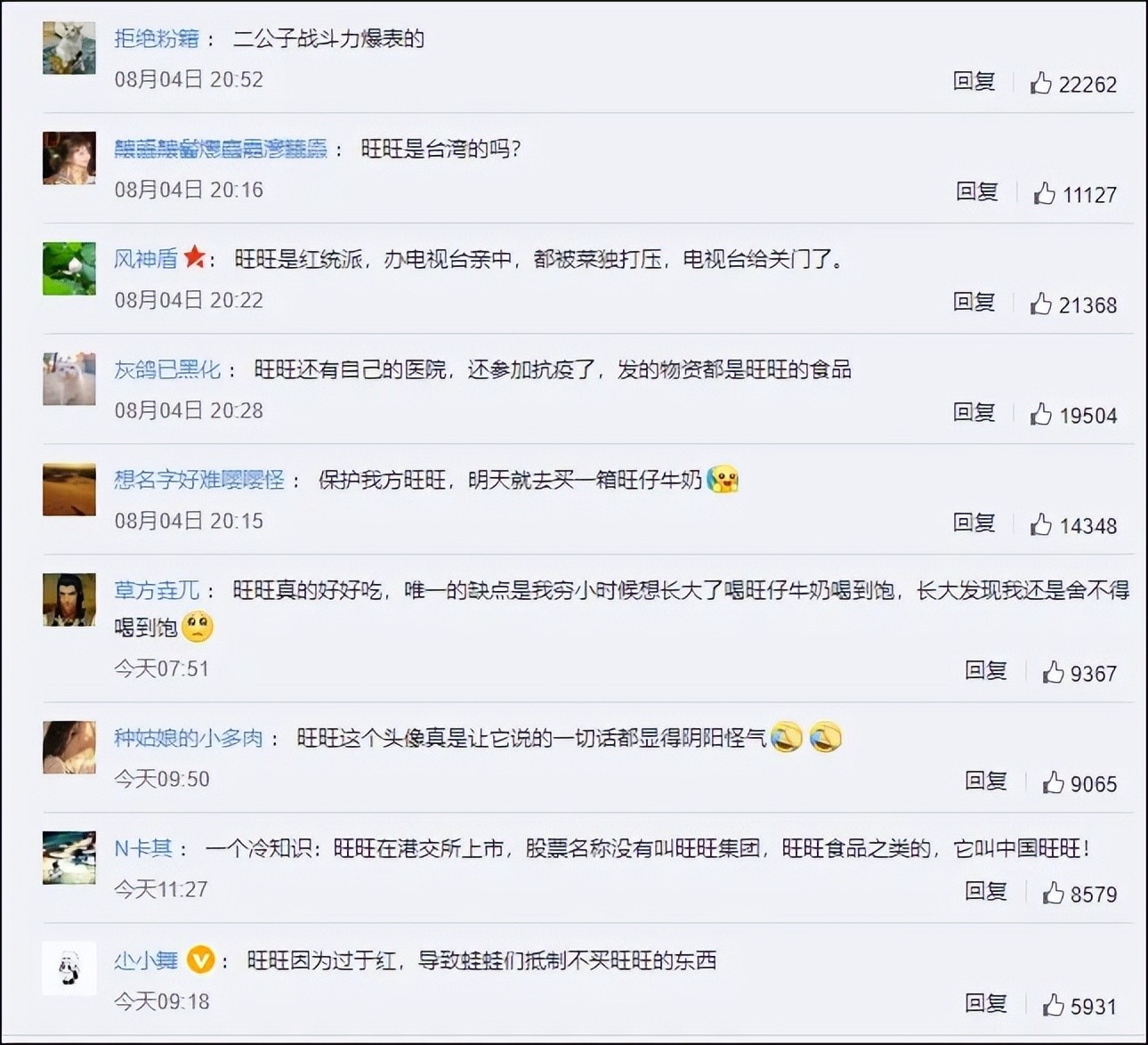Click 回复 under N-卡其's comment
1148x1045 pixels.
pos(986,892)
